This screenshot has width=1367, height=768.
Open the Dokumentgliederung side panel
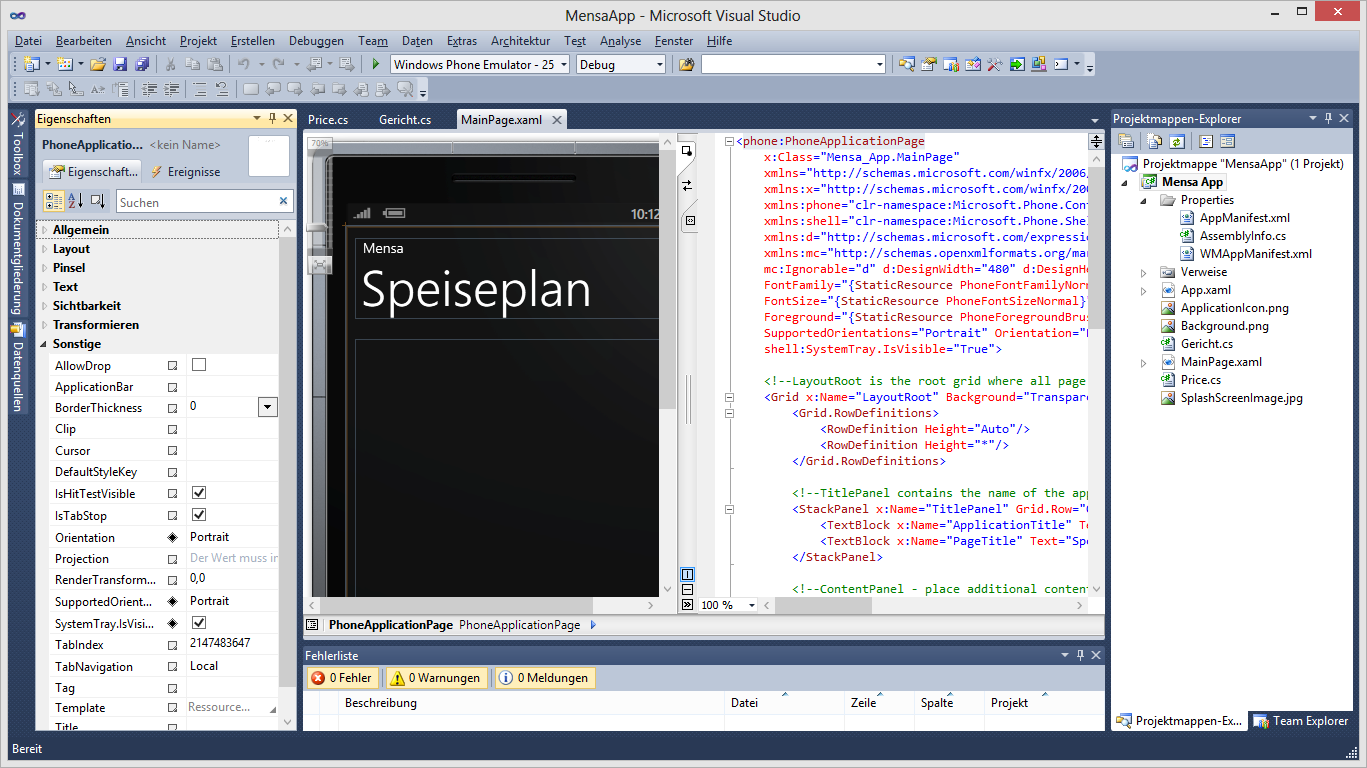[17, 250]
